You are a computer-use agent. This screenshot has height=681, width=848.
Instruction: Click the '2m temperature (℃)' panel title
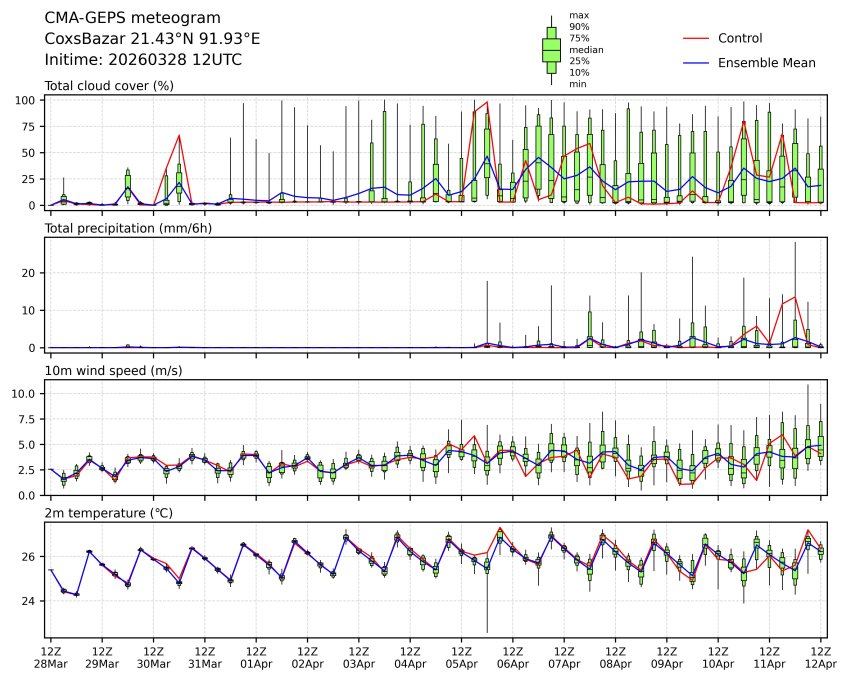click(108, 513)
